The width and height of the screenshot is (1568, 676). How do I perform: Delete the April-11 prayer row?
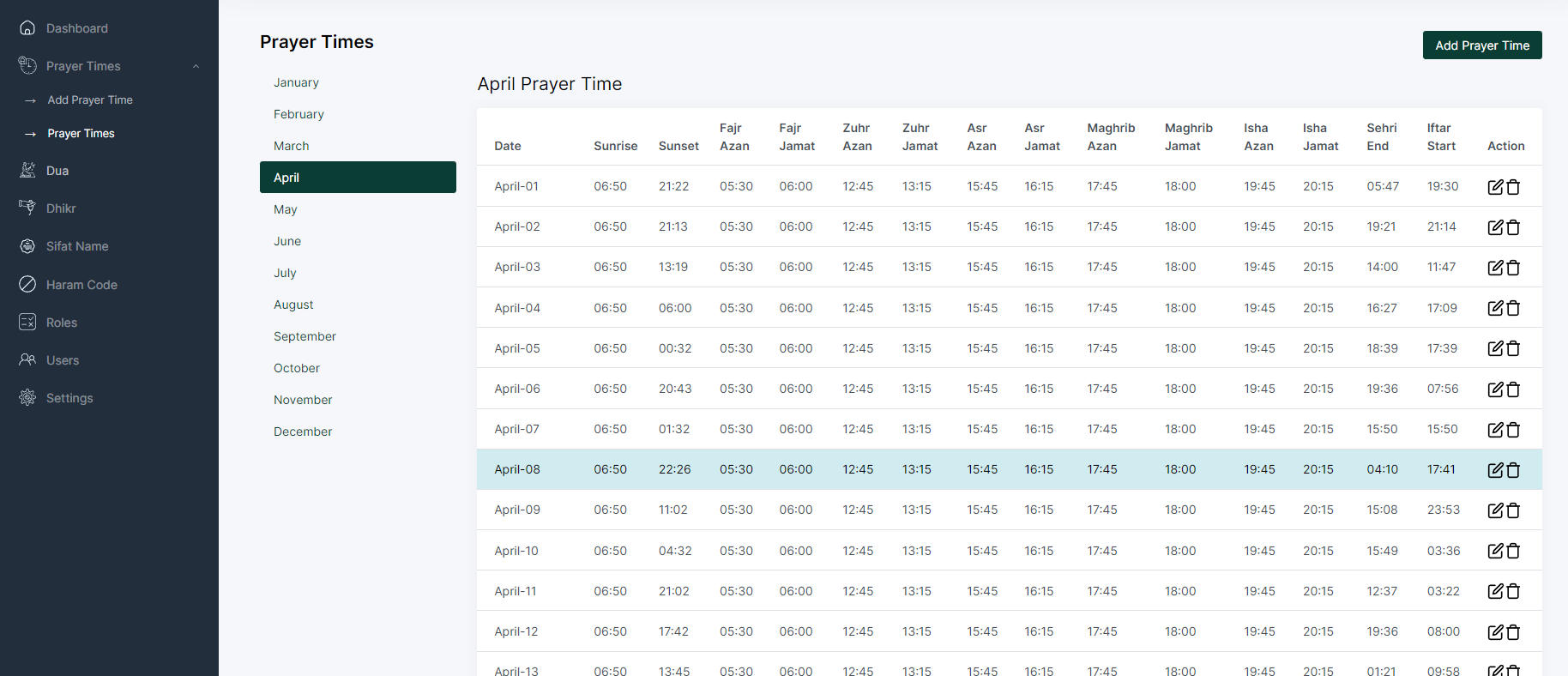point(1513,591)
